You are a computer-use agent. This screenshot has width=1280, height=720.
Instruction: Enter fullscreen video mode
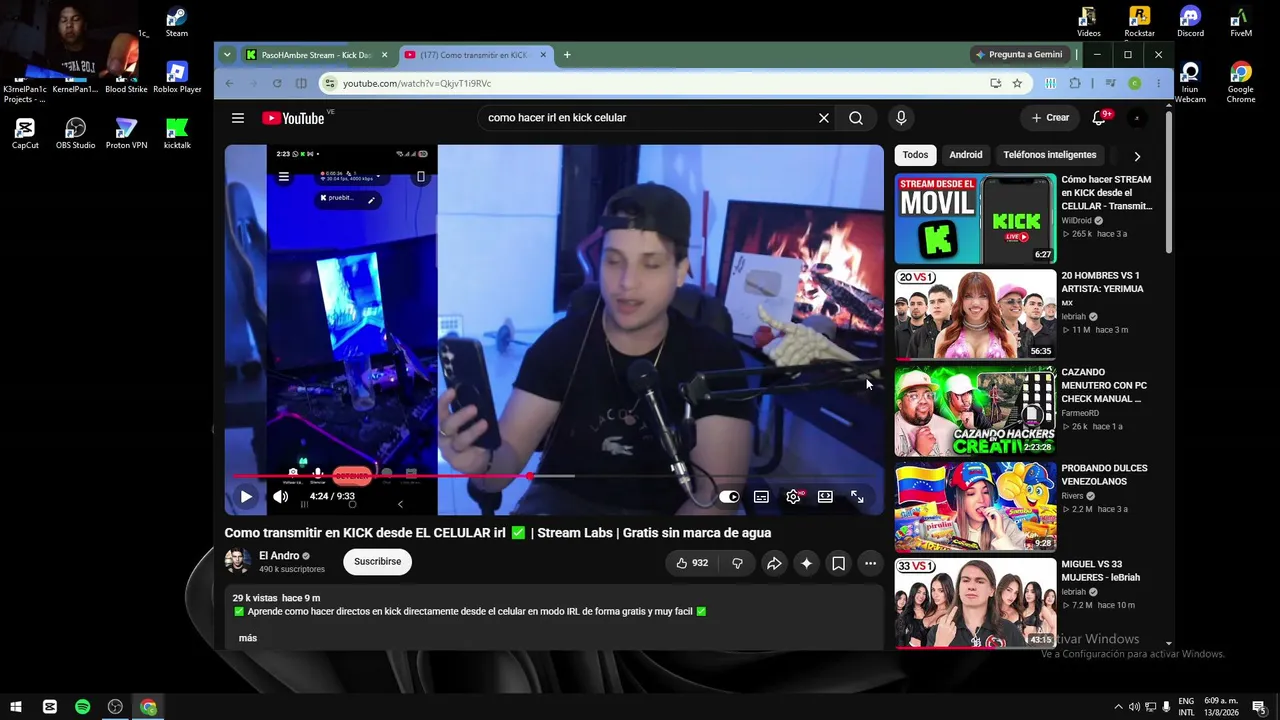pyautogui.click(x=857, y=497)
